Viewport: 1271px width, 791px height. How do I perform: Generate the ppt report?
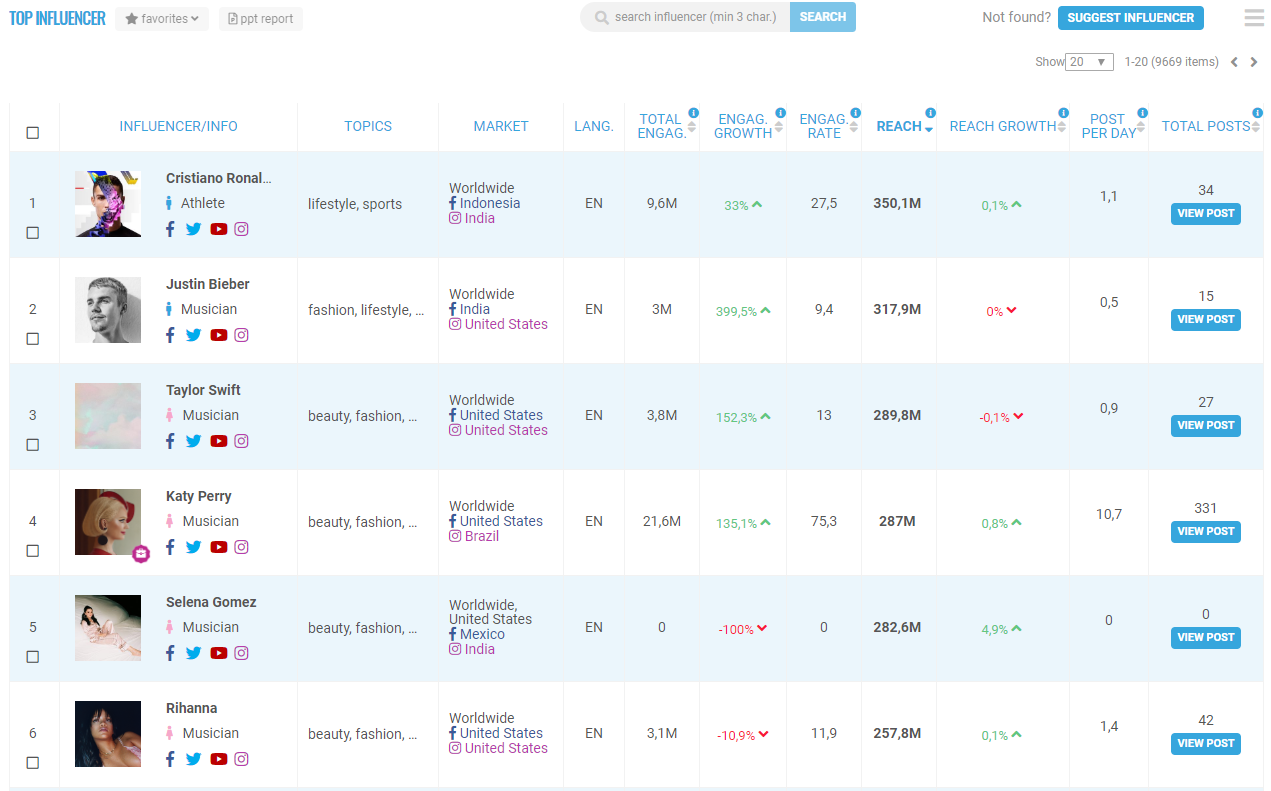(x=261, y=18)
